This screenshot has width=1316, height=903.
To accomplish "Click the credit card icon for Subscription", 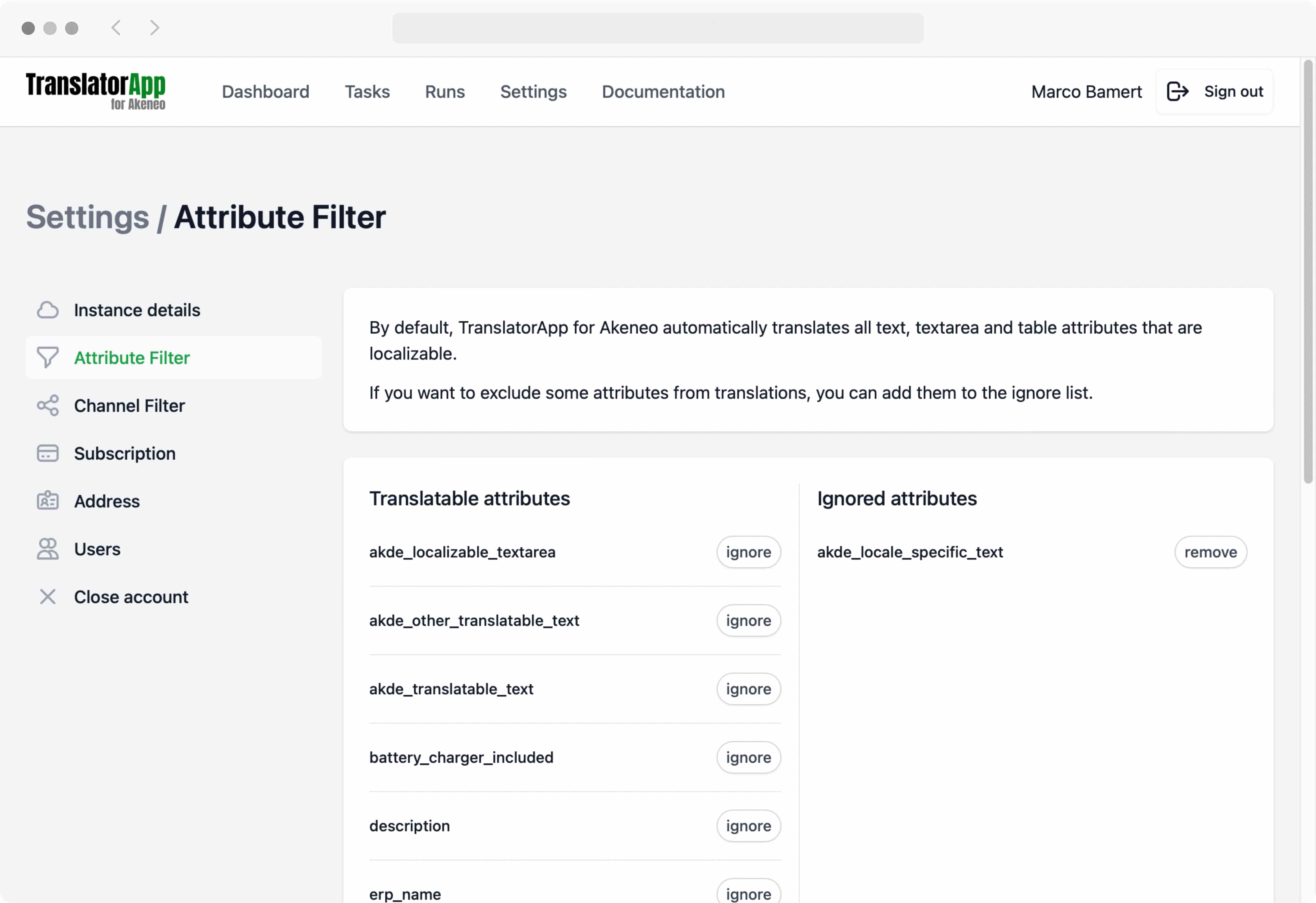I will [x=48, y=453].
